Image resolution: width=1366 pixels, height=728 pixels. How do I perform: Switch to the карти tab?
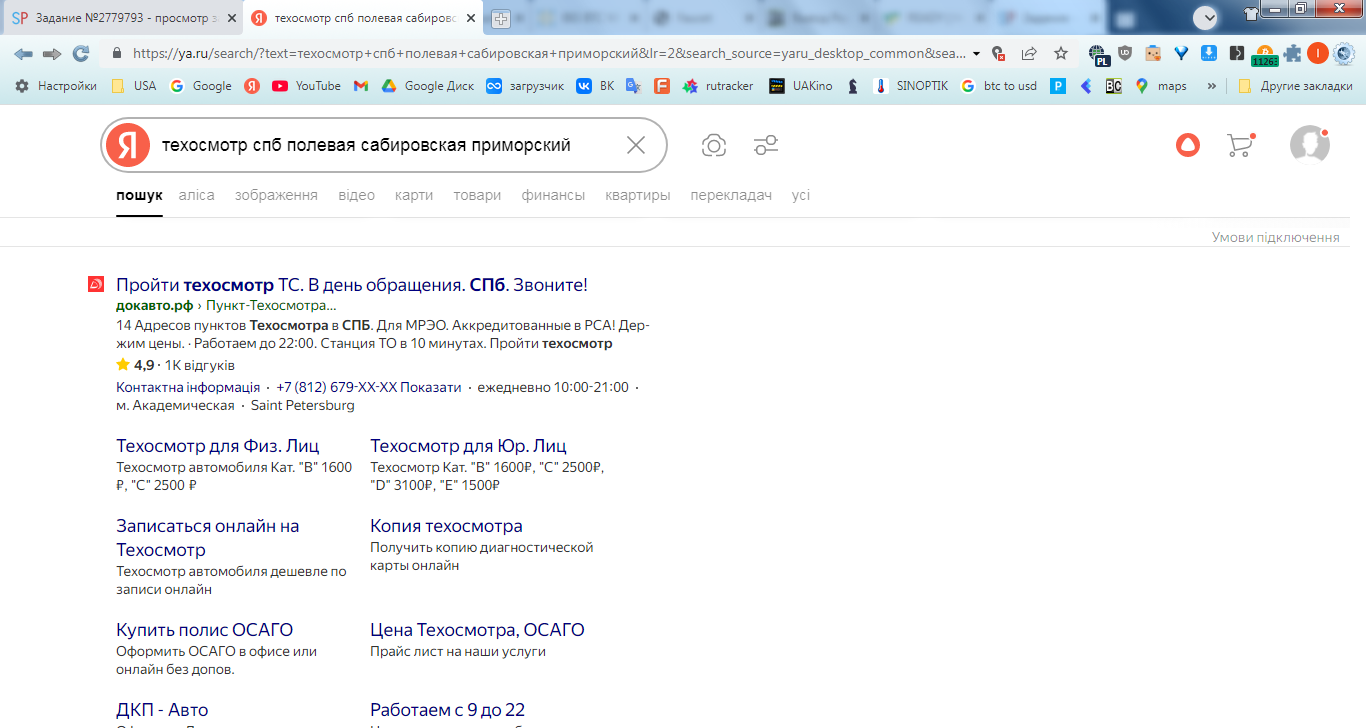click(414, 195)
